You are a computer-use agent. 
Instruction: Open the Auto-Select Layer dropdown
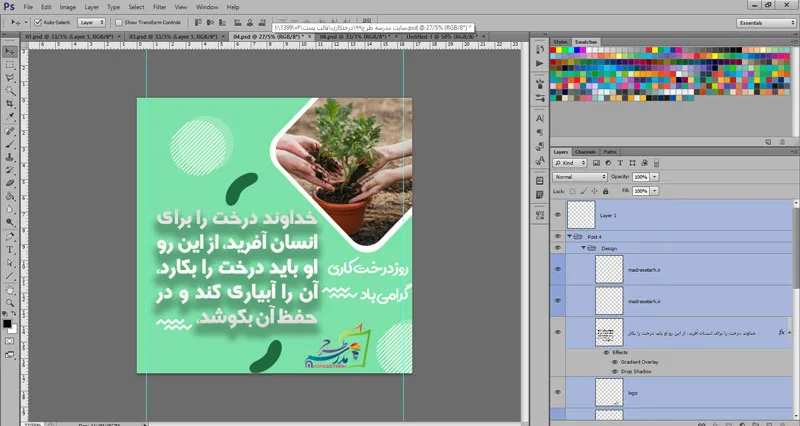coord(92,22)
